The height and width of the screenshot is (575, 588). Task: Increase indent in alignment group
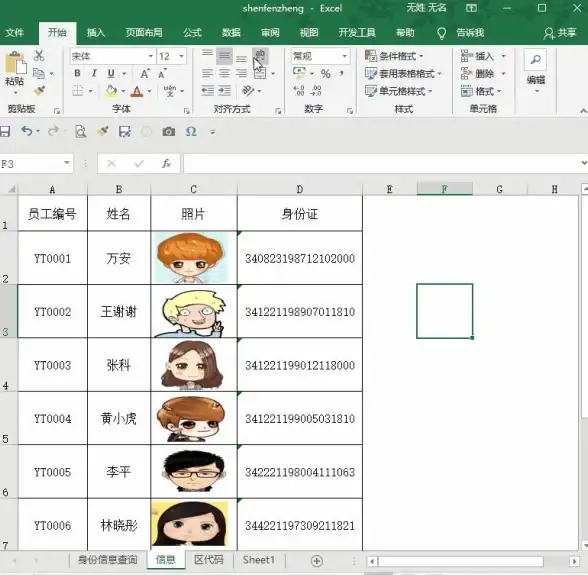pos(224,90)
